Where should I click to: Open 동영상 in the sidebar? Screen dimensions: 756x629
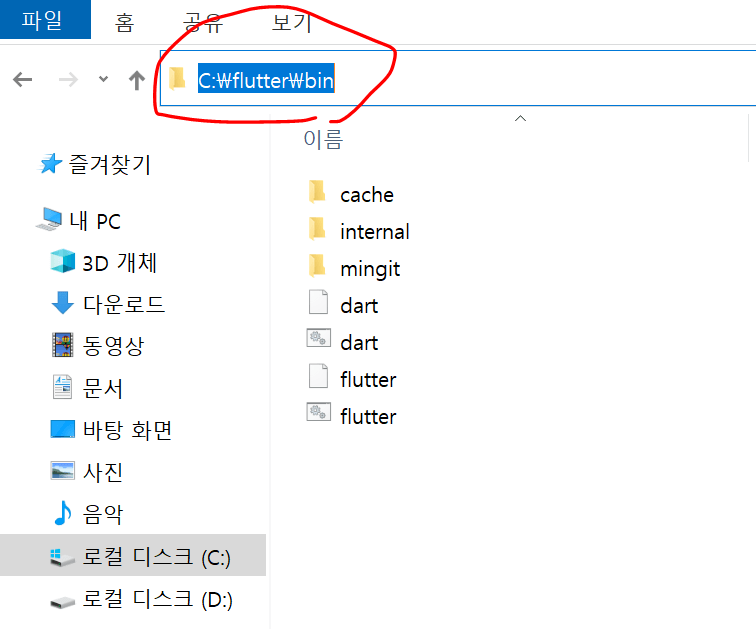coord(113,346)
